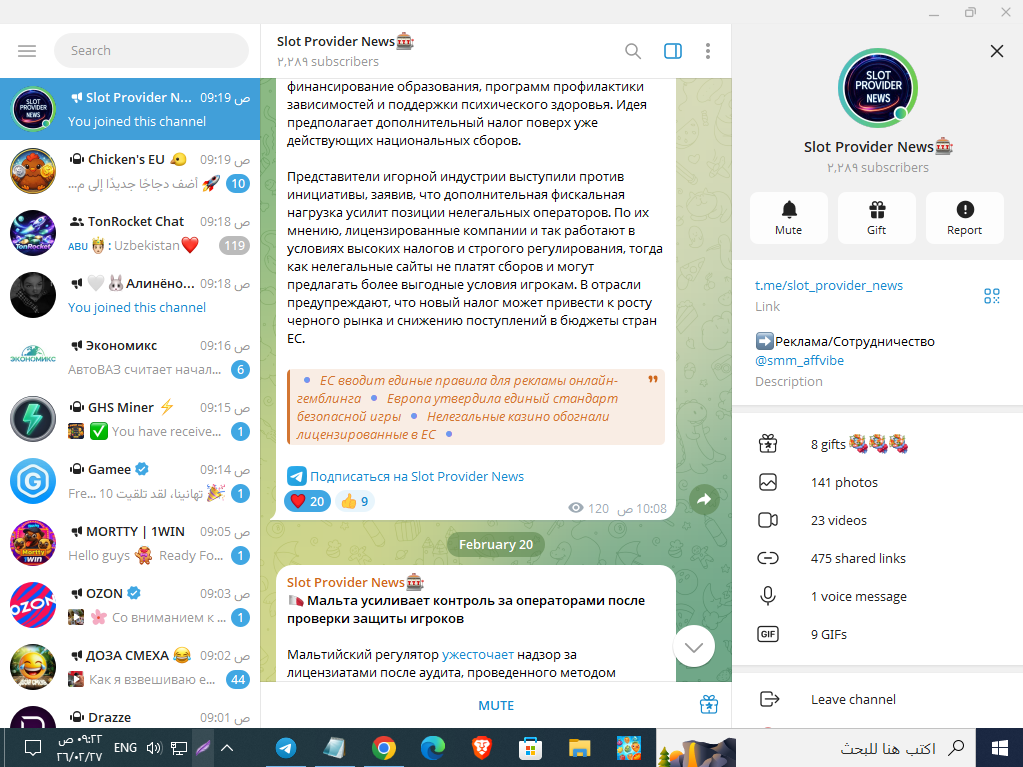Open the TonRocket Chat conversation
The image size is (1023, 767).
point(130,233)
